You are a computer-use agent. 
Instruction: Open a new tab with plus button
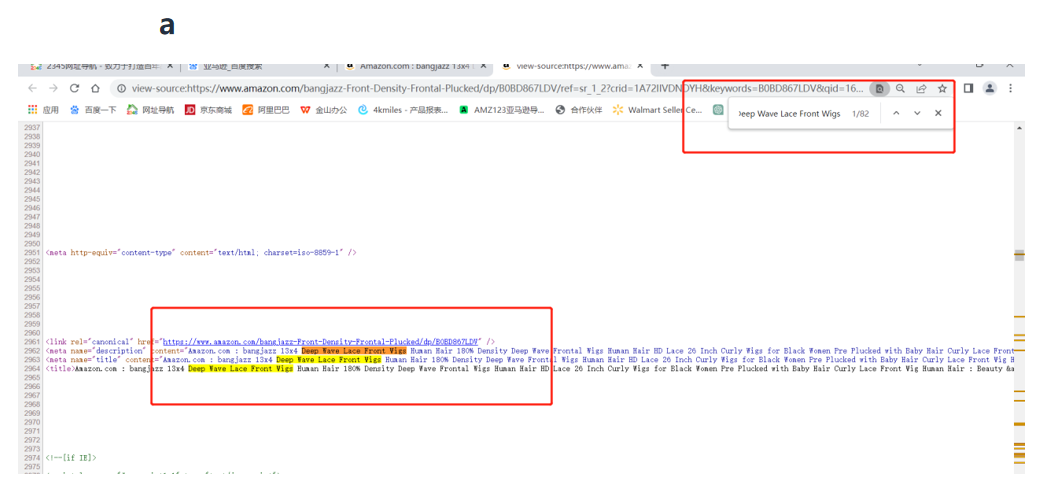point(665,66)
